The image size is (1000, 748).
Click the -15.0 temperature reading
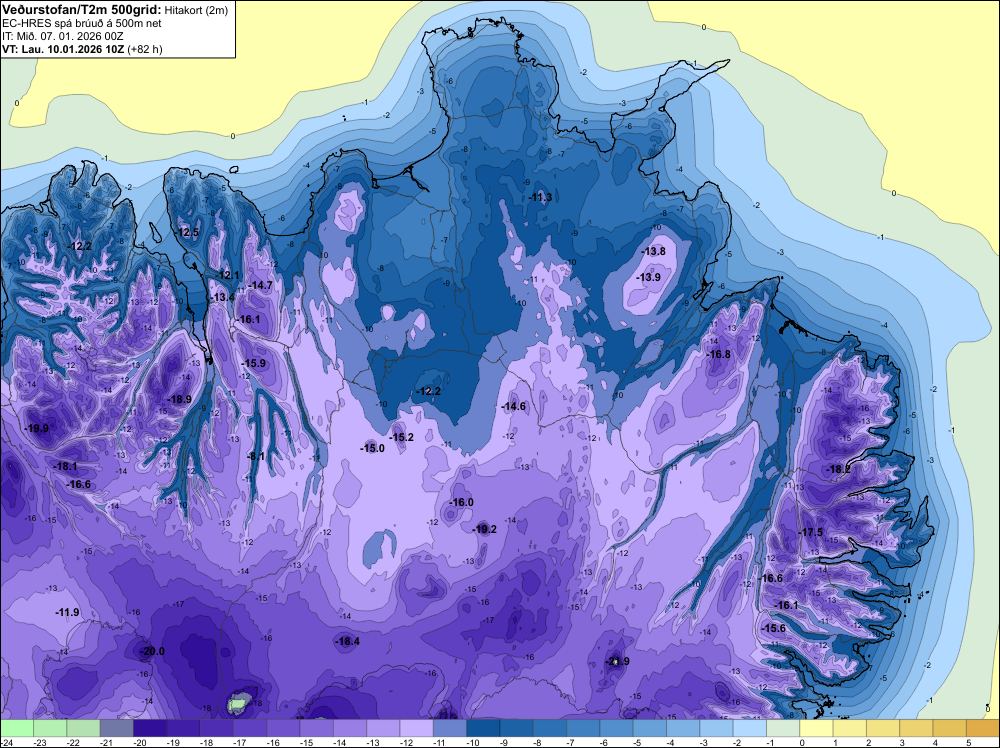pyautogui.click(x=372, y=448)
